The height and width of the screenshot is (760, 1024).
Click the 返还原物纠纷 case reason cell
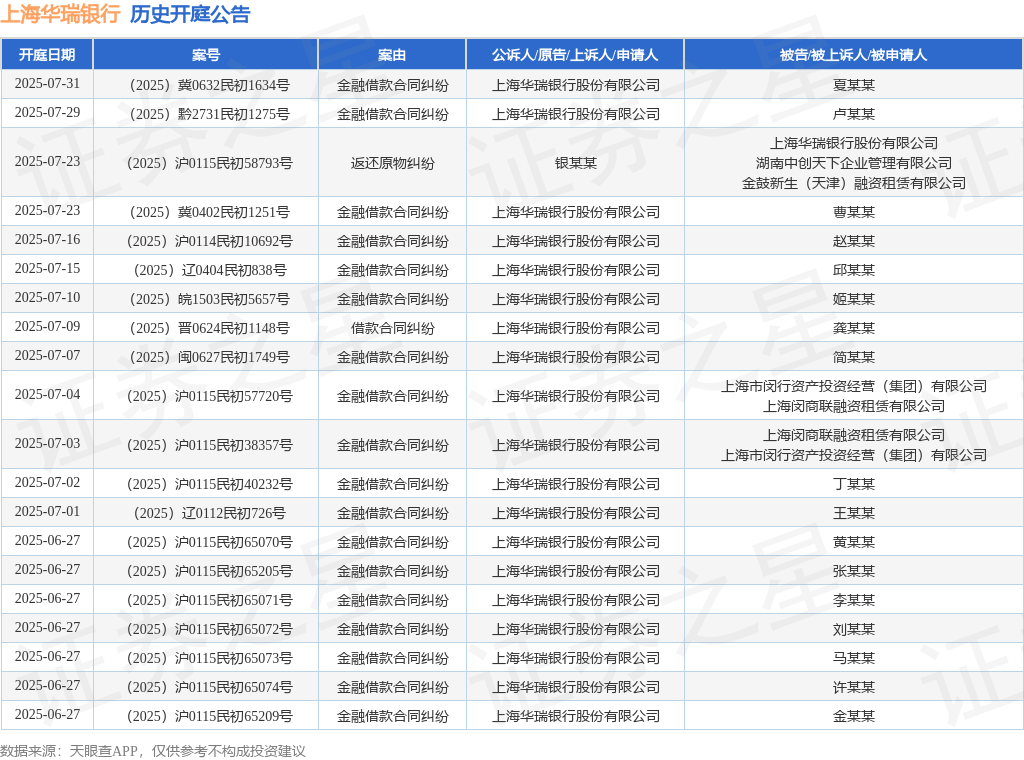(392, 163)
